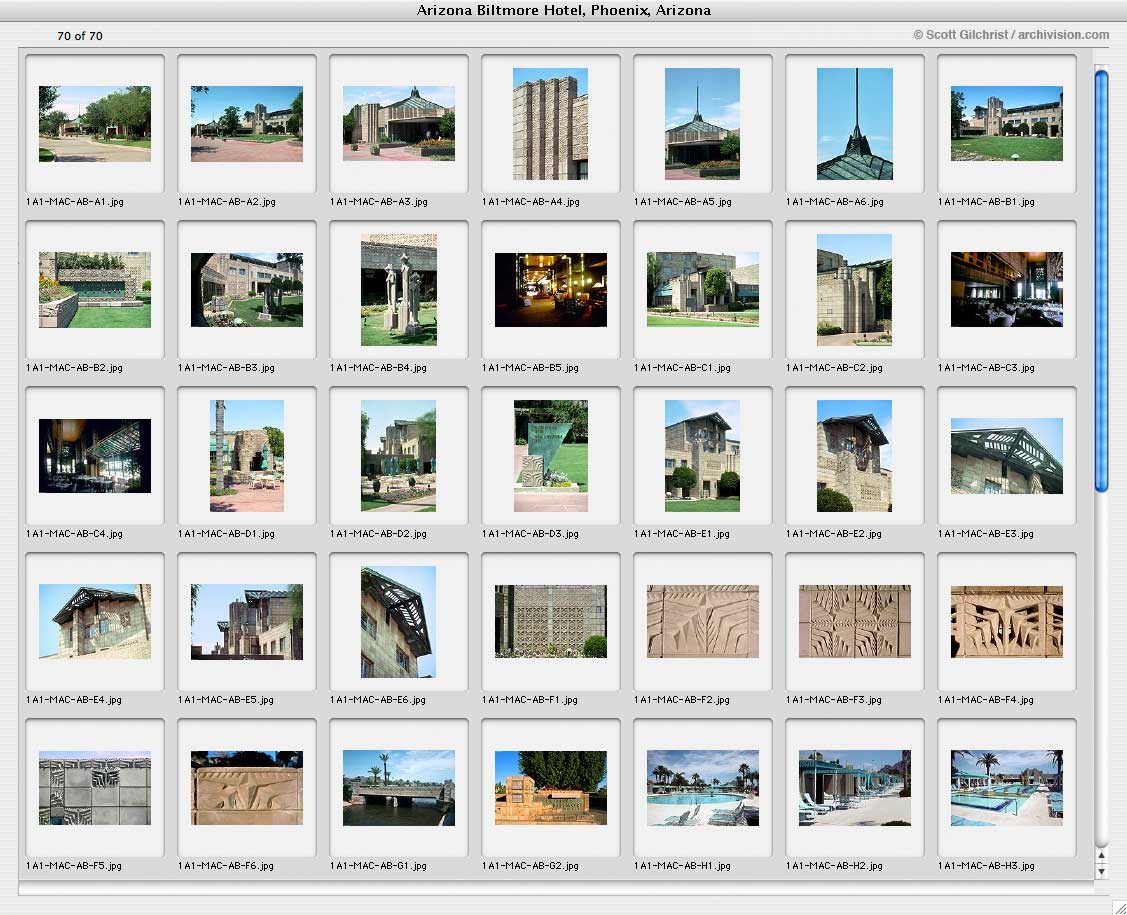Click filename label 1A1-MAC-AB-B5.jpg
Screen dimensions: 1127x915
click(x=530, y=368)
